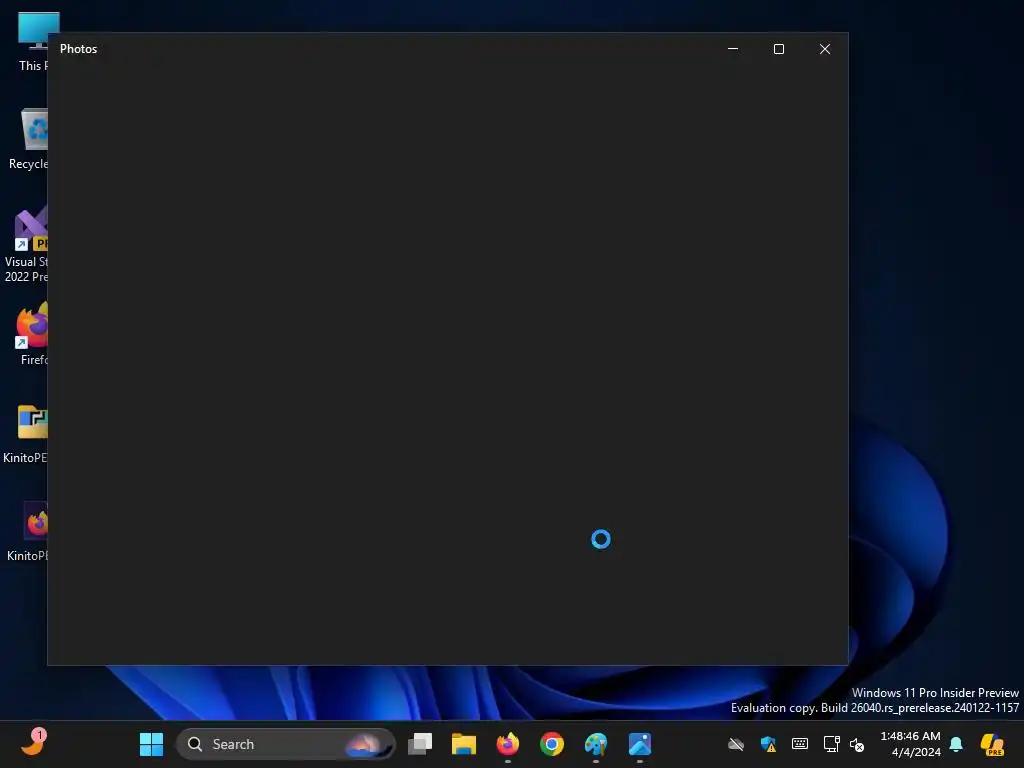The height and width of the screenshot is (768, 1024).
Task: Open Windows Security tray icon
Action: click(769, 744)
